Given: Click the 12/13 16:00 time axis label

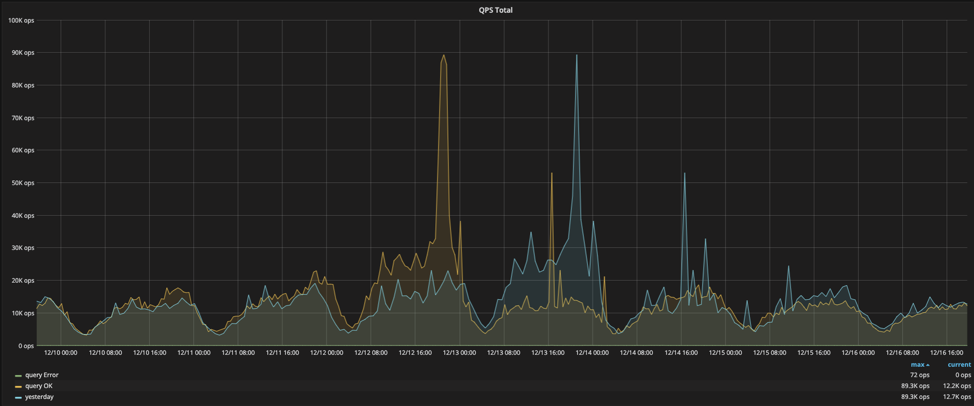Looking at the screenshot, I should pyautogui.click(x=548, y=353).
